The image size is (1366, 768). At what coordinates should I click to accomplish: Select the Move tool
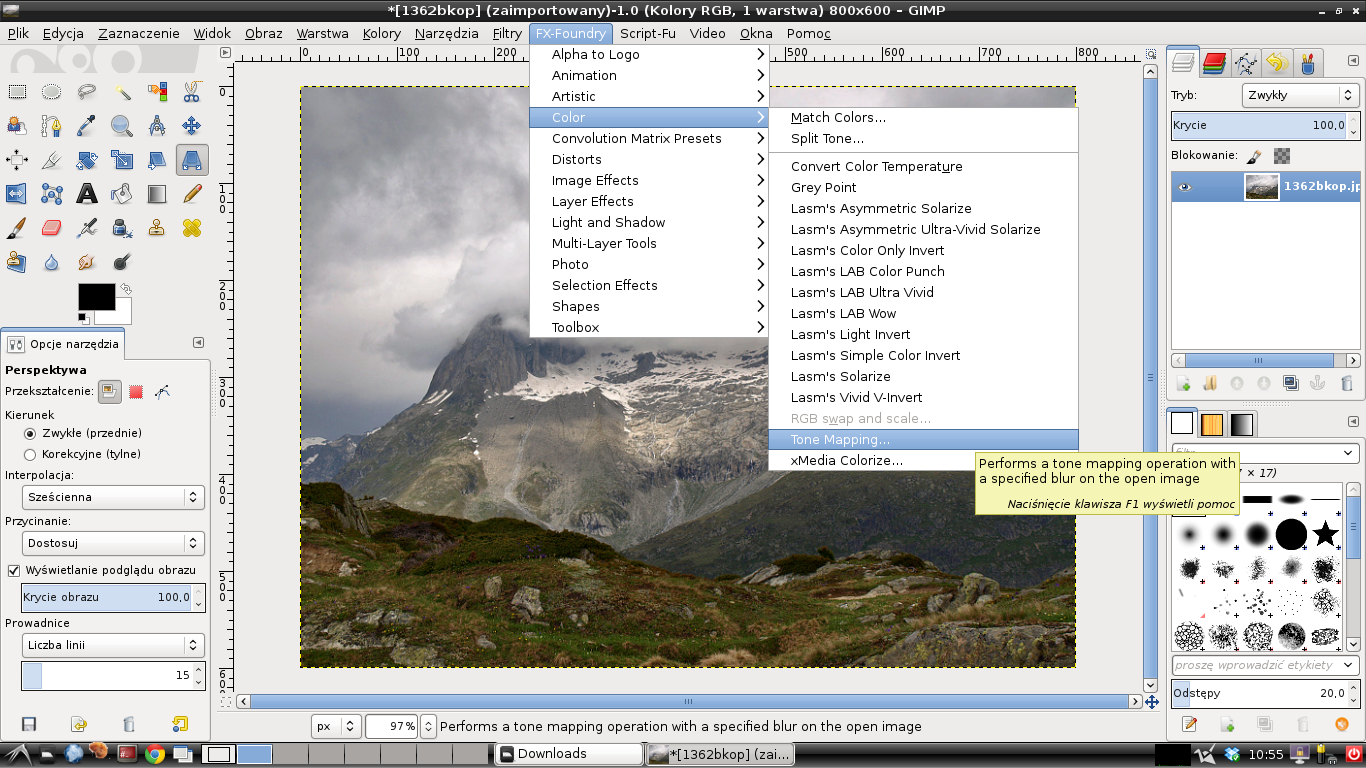click(192, 126)
